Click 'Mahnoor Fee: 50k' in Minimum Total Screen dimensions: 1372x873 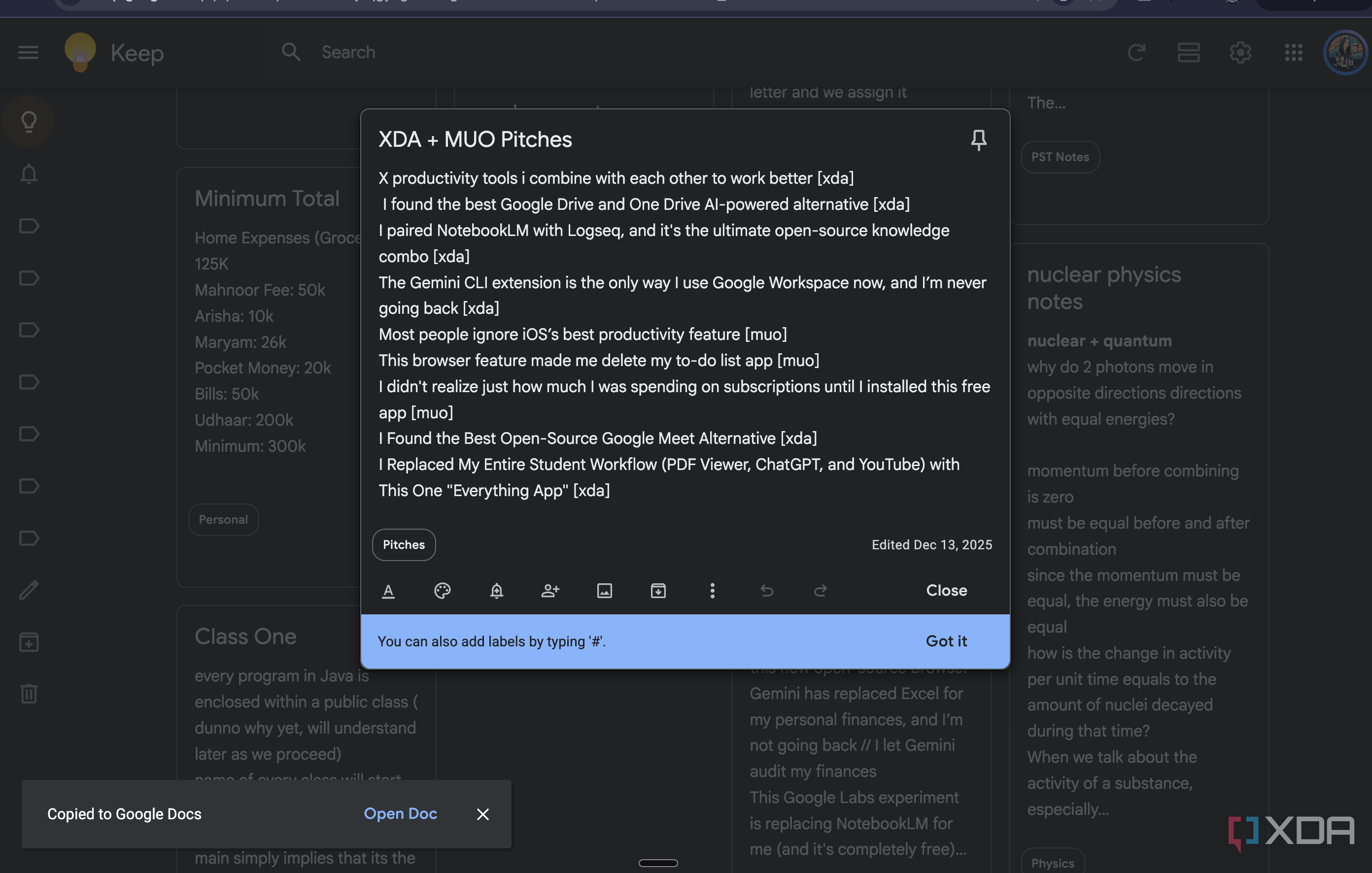[x=260, y=290]
